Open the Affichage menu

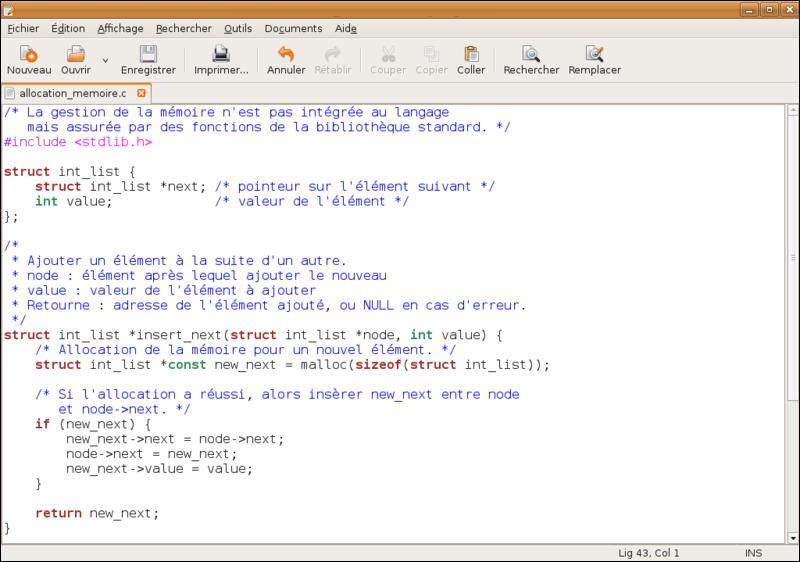click(x=120, y=29)
